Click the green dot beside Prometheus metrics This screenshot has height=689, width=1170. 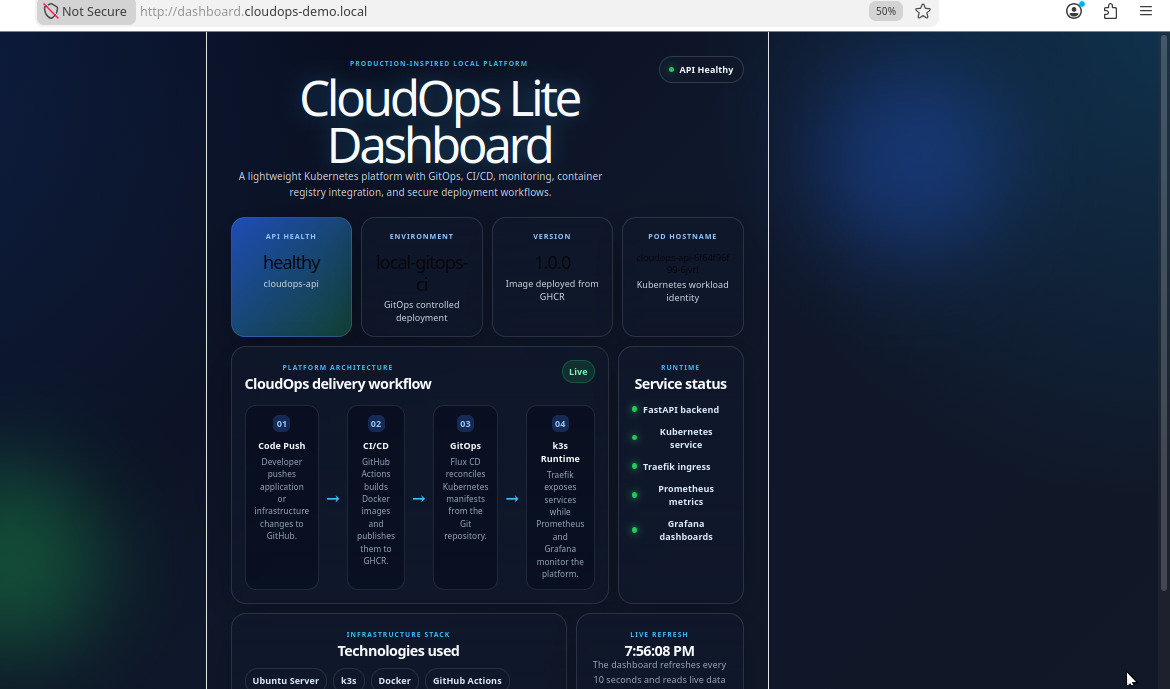[634, 495]
